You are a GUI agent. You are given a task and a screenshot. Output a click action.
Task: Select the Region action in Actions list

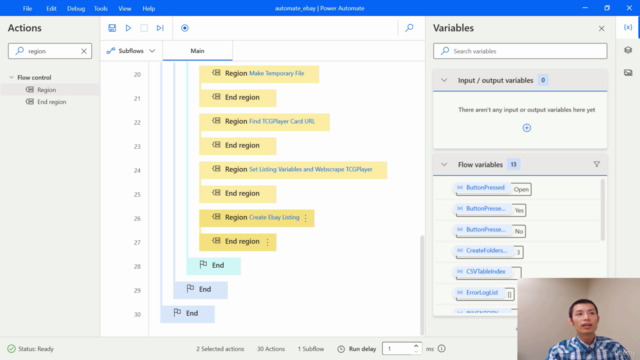47,90
